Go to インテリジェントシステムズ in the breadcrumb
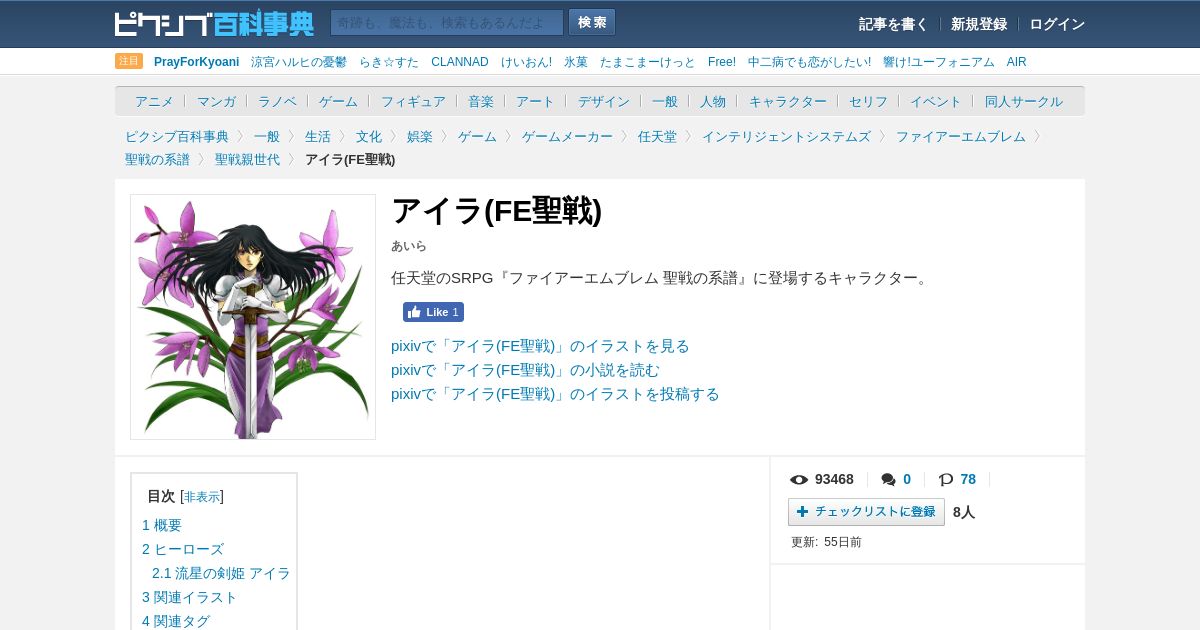Viewport: 1200px width, 630px height. (786, 136)
